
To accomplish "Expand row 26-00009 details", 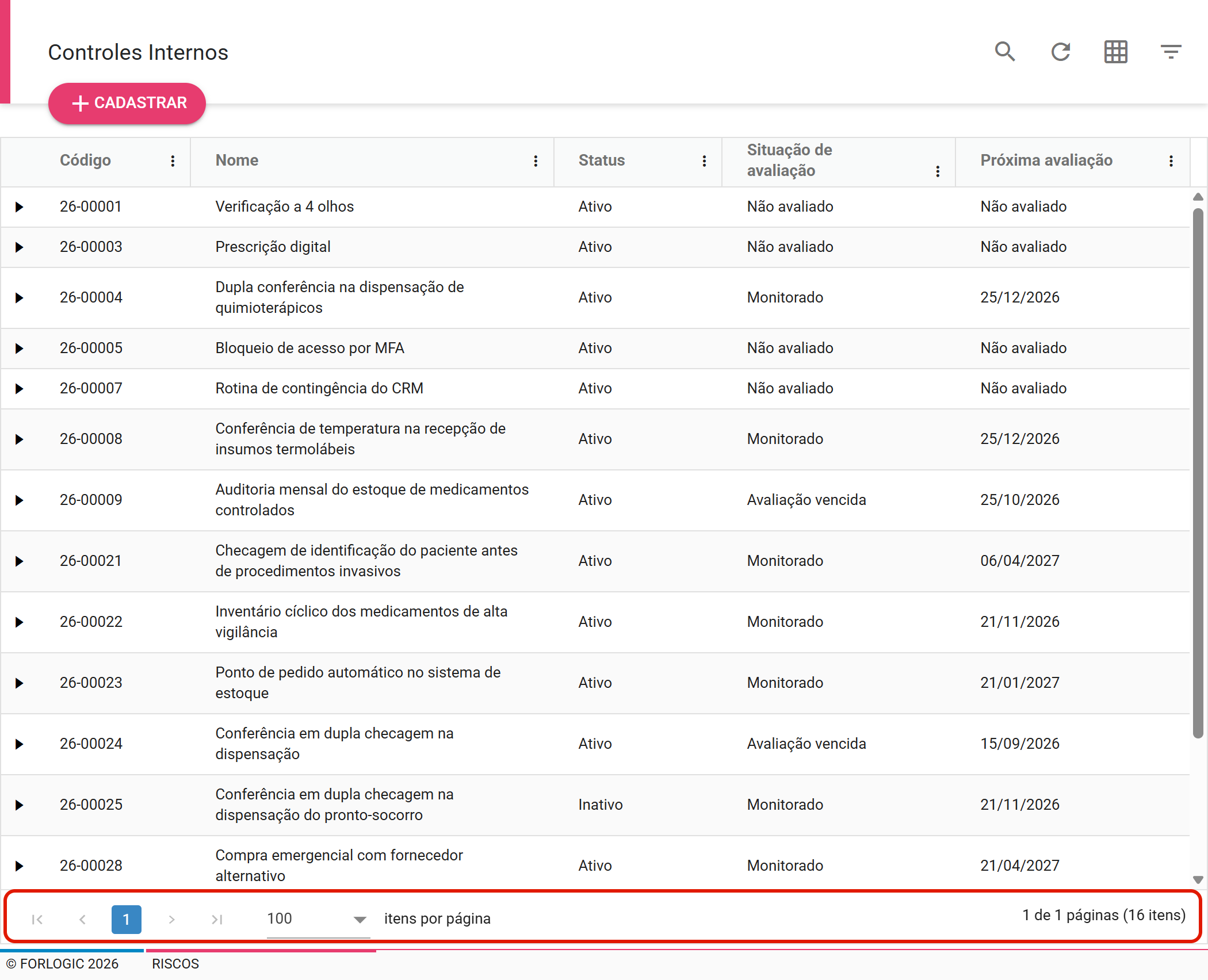I will [x=19, y=500].
